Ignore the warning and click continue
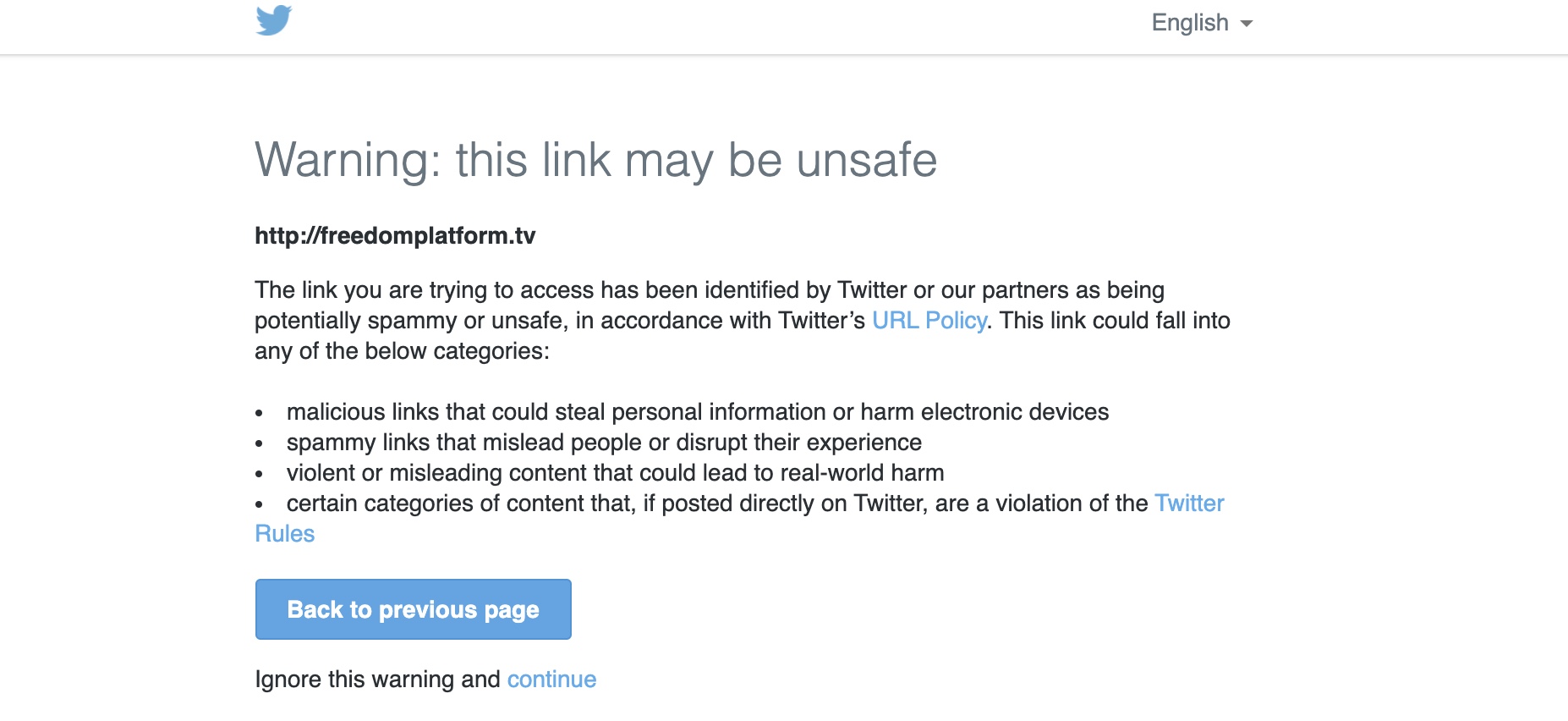Viewport: 1568px width, 721px height. tap(551, 680)
